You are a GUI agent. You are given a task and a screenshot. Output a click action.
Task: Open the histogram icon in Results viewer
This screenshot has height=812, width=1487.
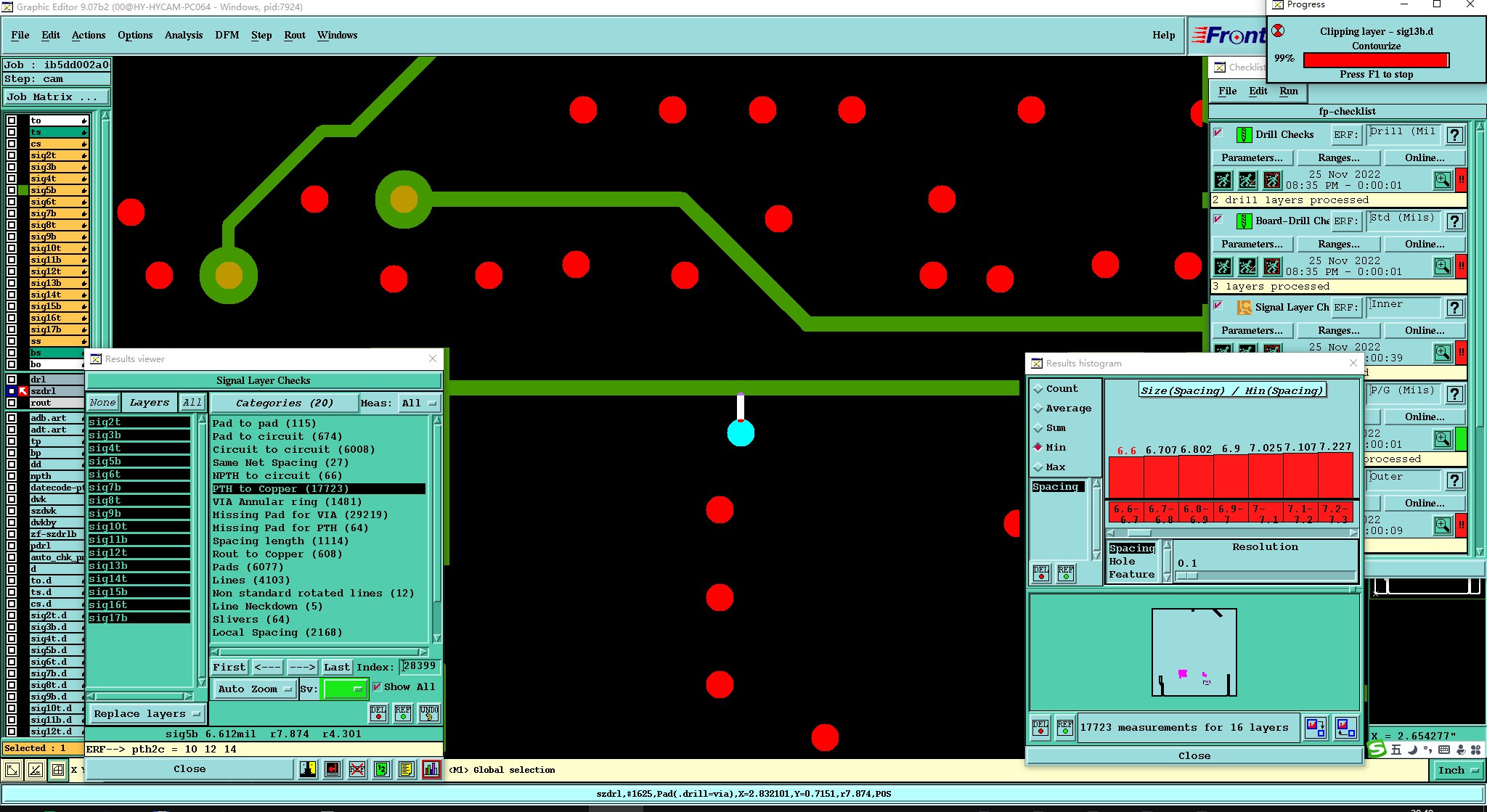(431, 769)
